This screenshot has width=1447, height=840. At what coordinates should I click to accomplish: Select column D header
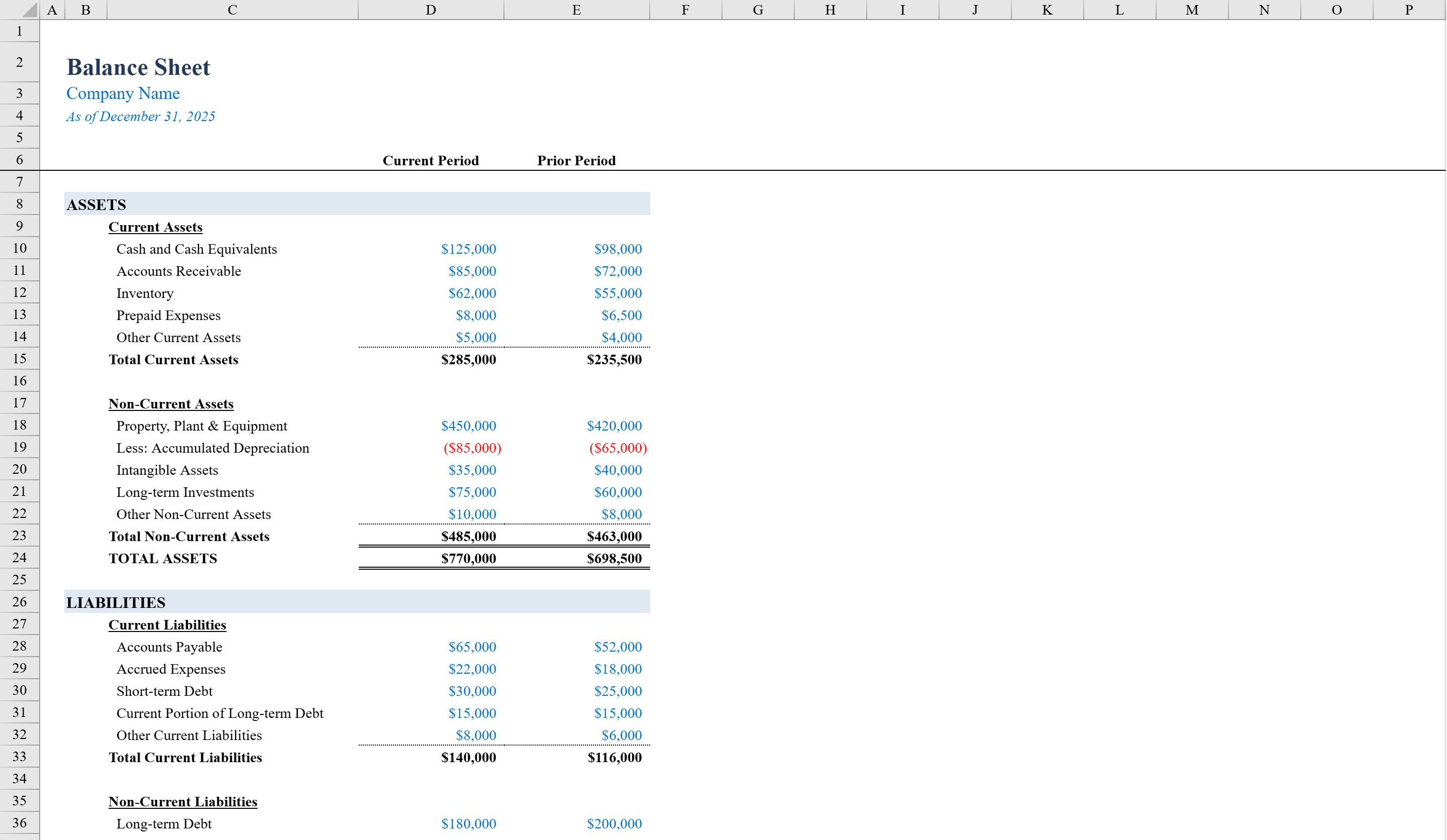pyautogui.click(x=431, y=9)
